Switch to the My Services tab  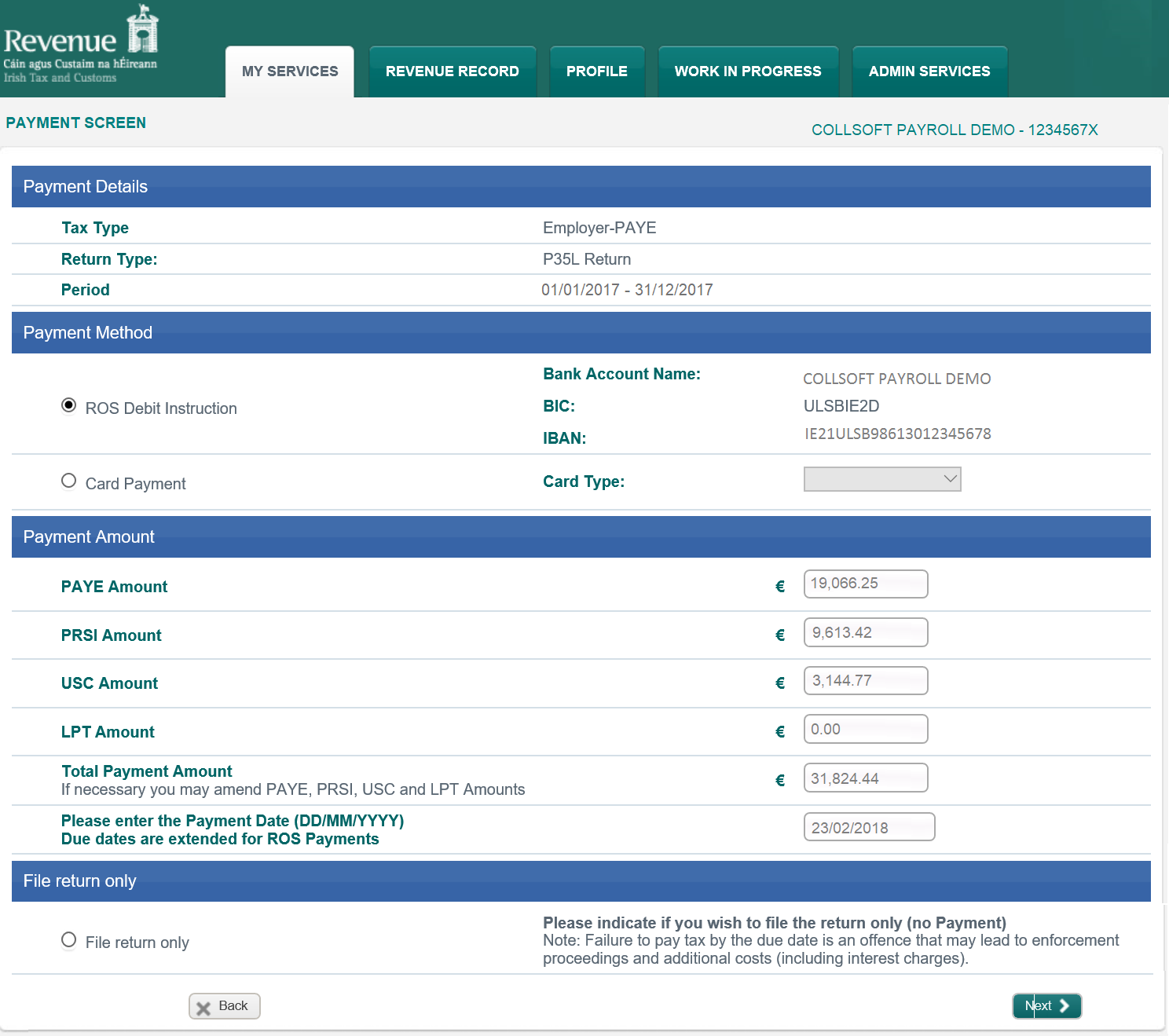coord(290,71)
